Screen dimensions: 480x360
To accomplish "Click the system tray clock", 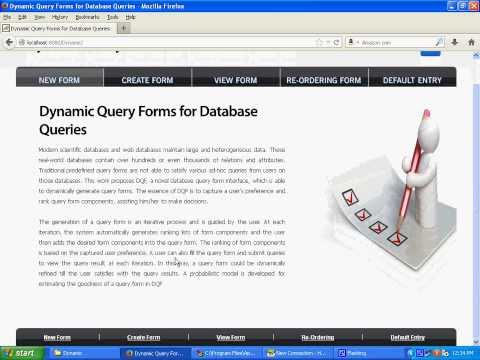I will 462,353.
